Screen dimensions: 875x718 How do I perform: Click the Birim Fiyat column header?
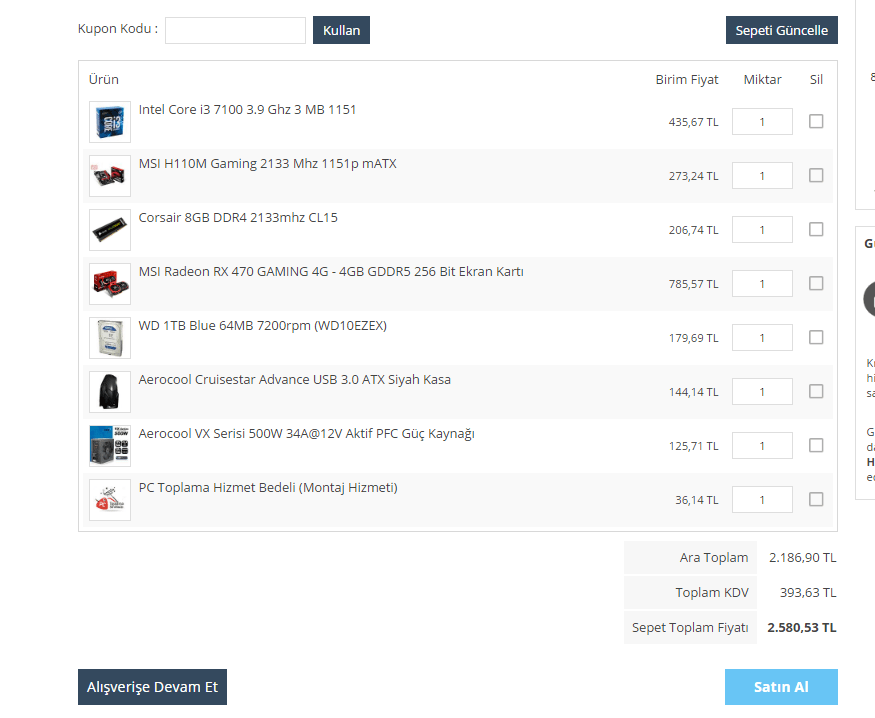pos(687,80)
